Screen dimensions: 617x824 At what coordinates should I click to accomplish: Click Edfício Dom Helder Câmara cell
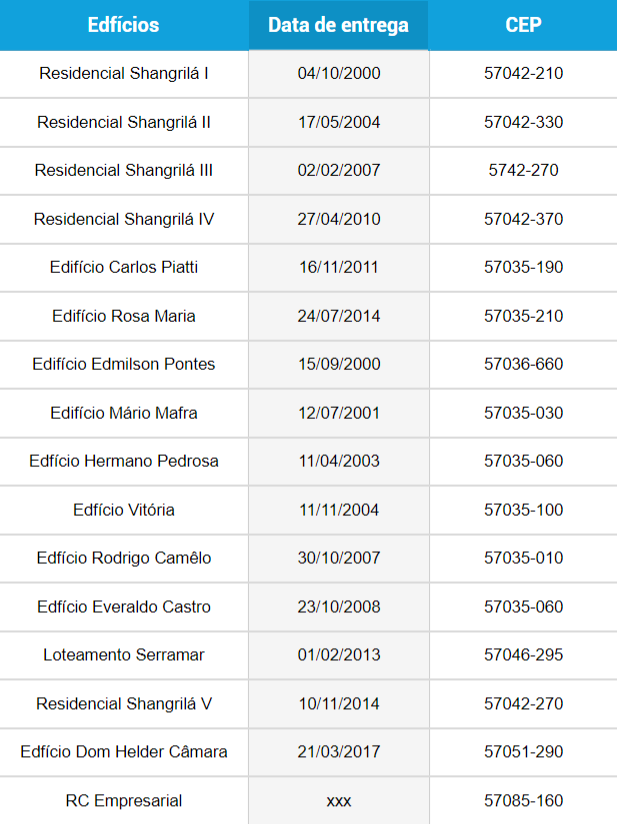[x=124, y=752]
